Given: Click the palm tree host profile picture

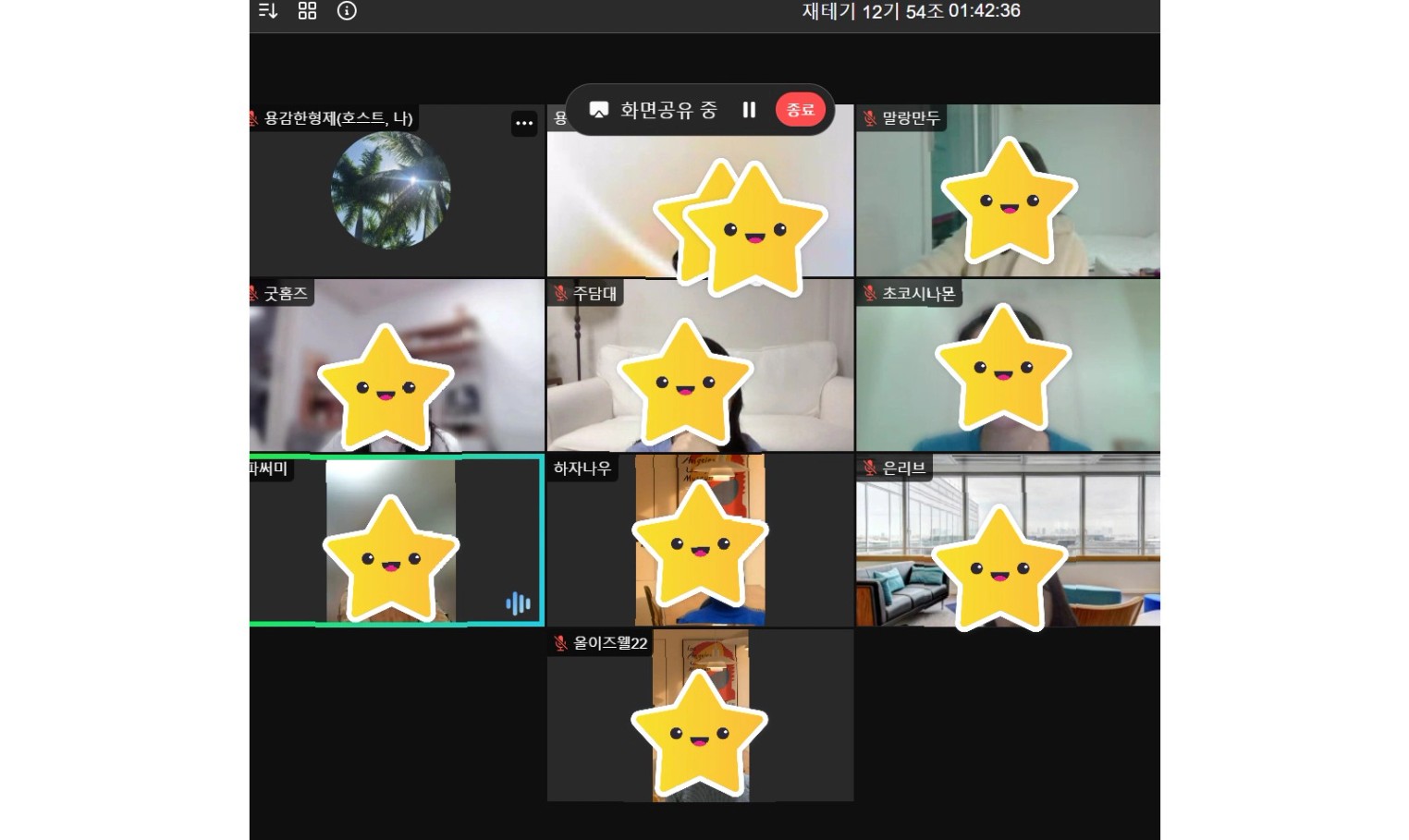Looking at the screenshot, I should 391,190.
